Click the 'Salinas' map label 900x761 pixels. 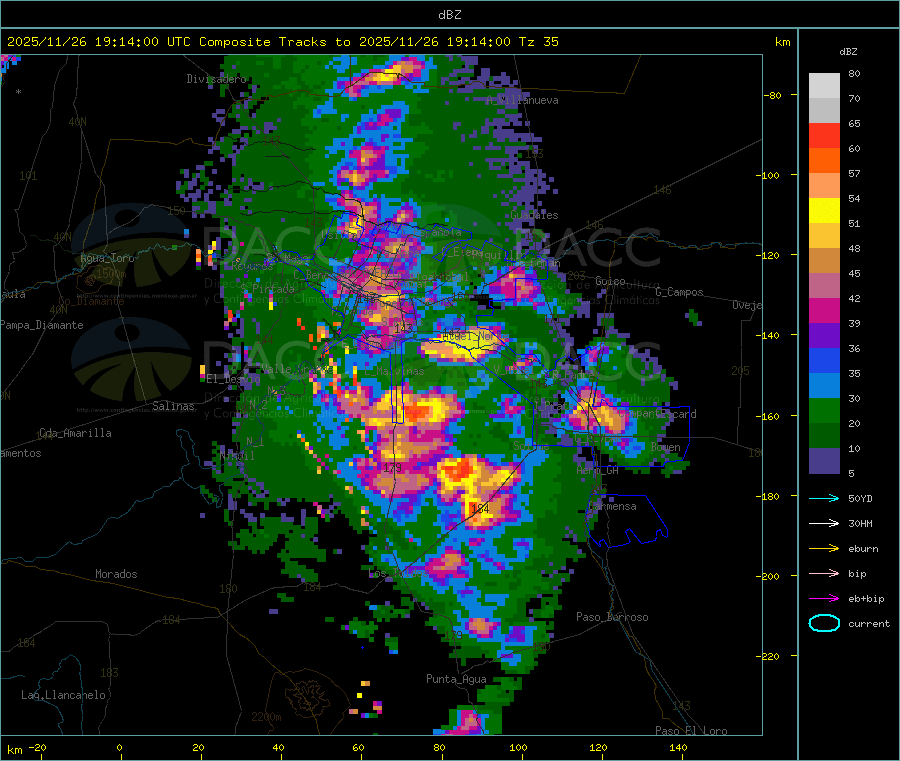[x=173, y=406]
